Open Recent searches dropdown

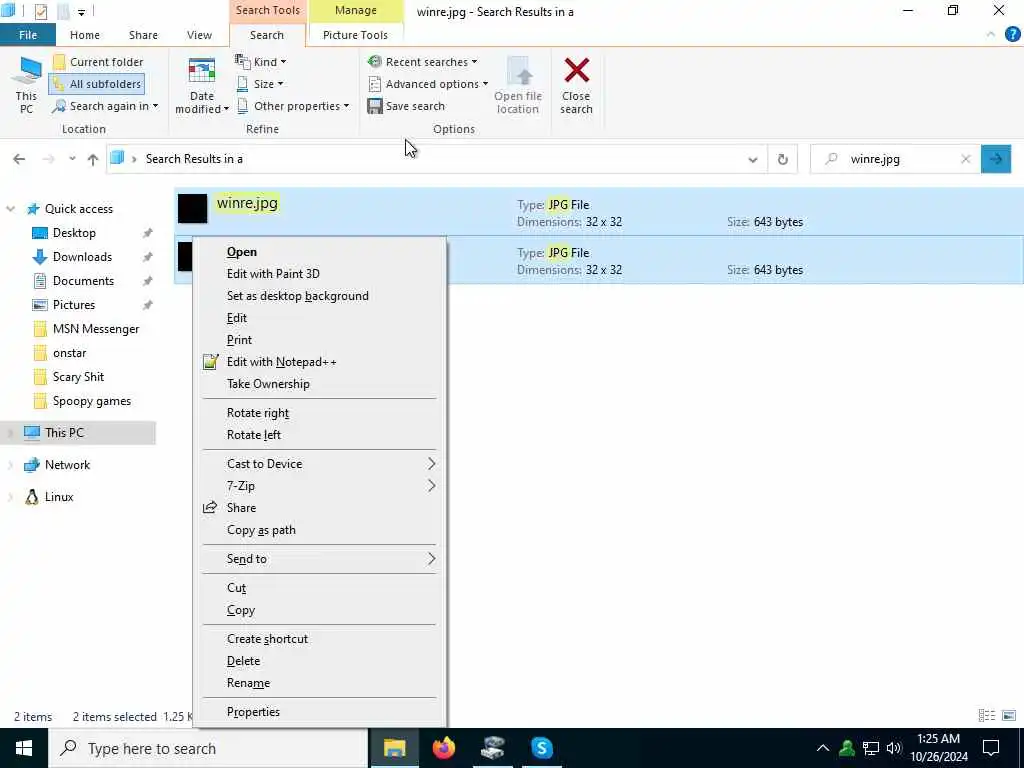click(x=422, y=62)
